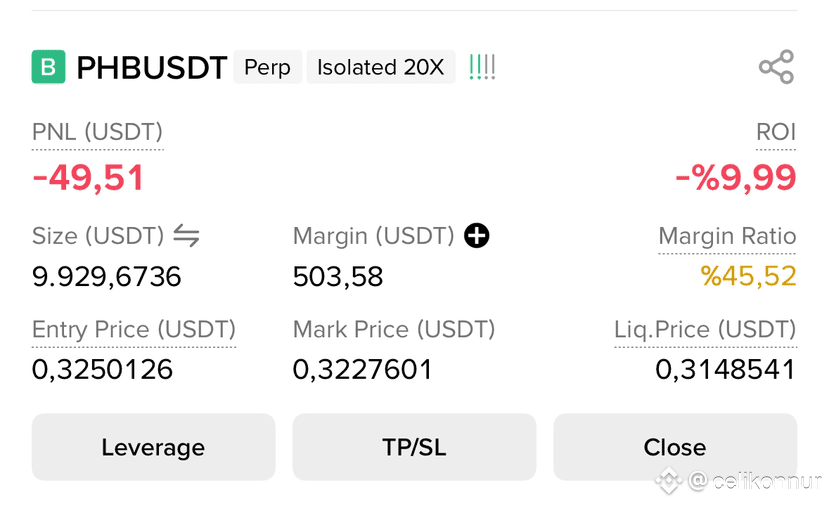The height and width of the screenshot is (506, 829).
Task: Close the PHBUSDT position
Action: (675, 447)
